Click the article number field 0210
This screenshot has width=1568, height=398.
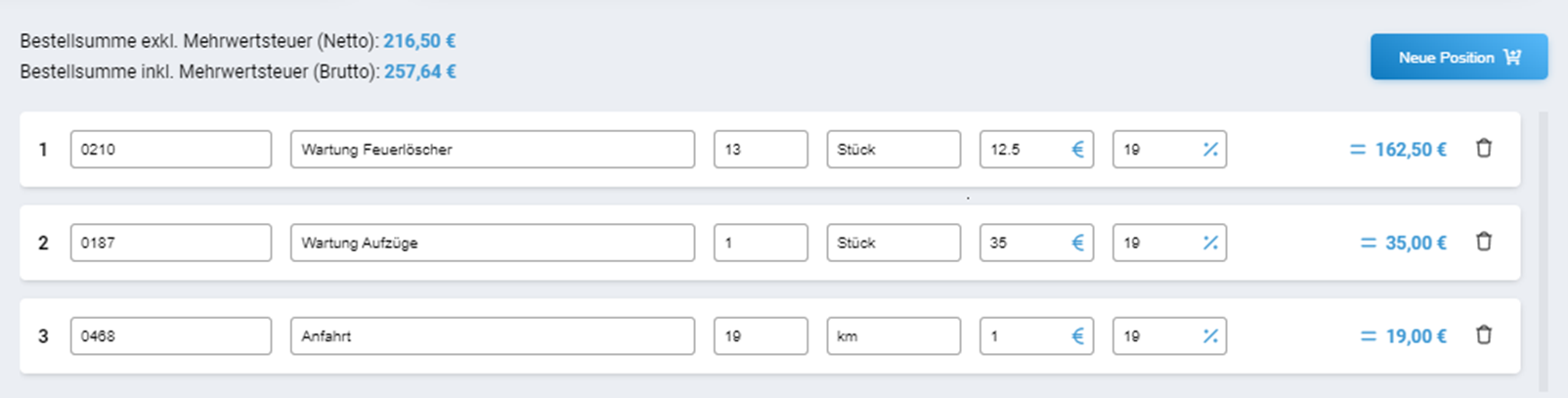pos(171,150)
